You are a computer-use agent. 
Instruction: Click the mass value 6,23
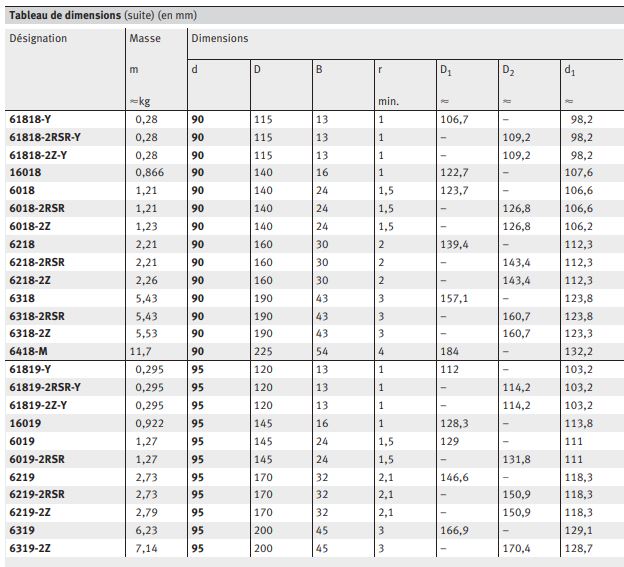pos(146,530)
